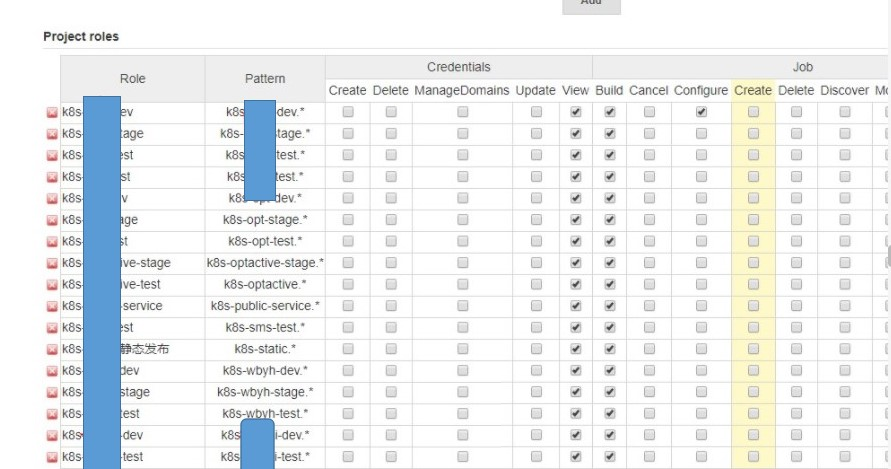Click the Pattern column header
Viewport: 891px width, 469px height.
tap(265, 79)
